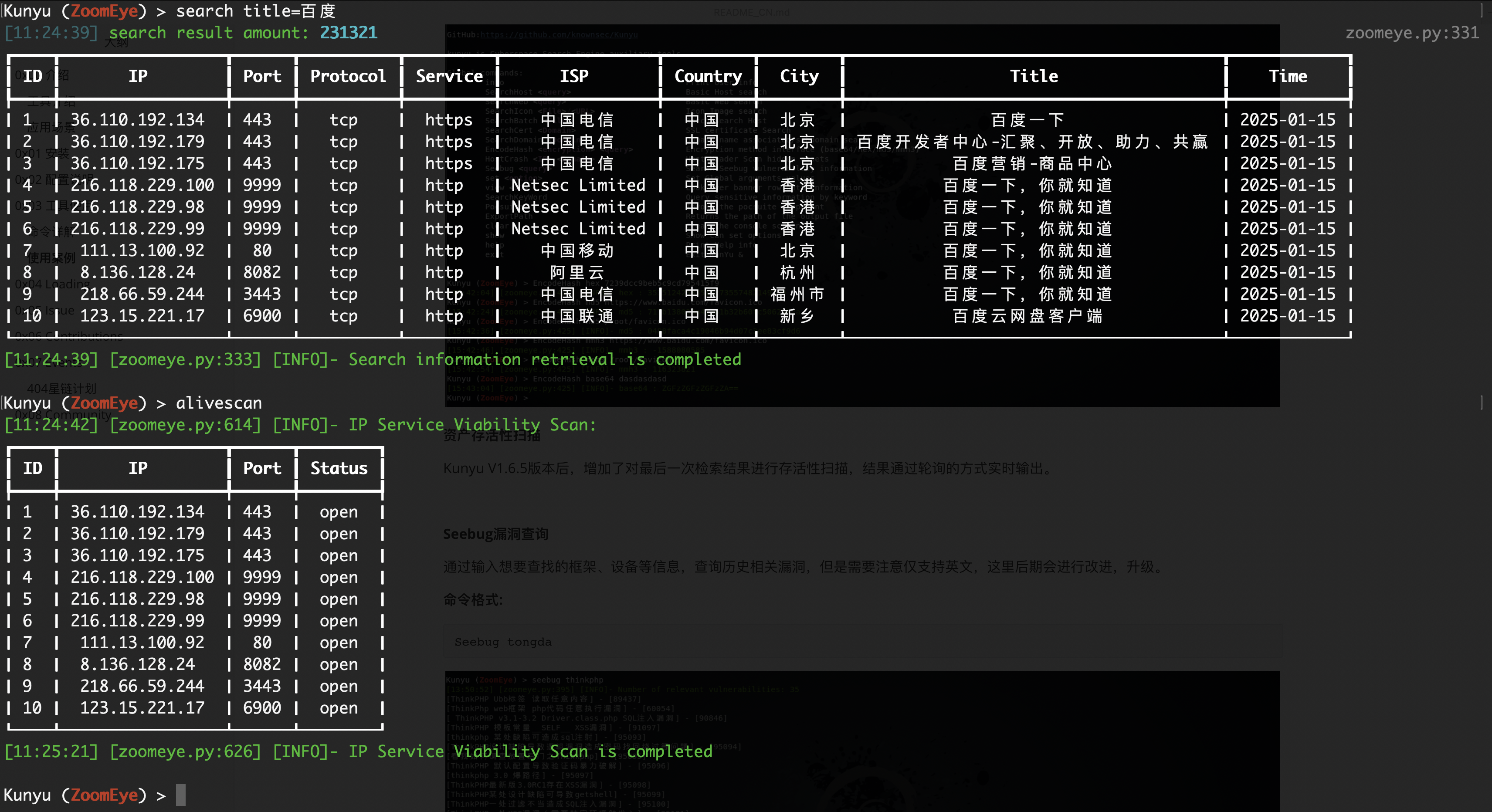Click the City column header
Image resolution: width=1492 pixels, height=812 pixels.
click(799, 76)
